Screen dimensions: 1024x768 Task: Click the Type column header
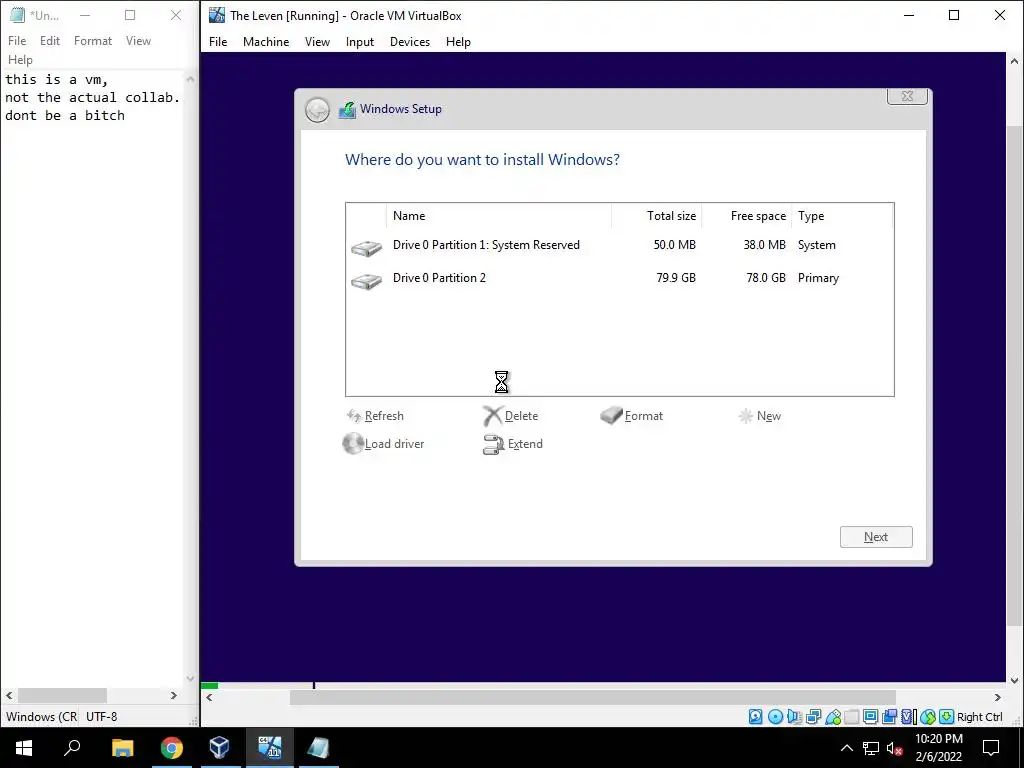(842, 216)
